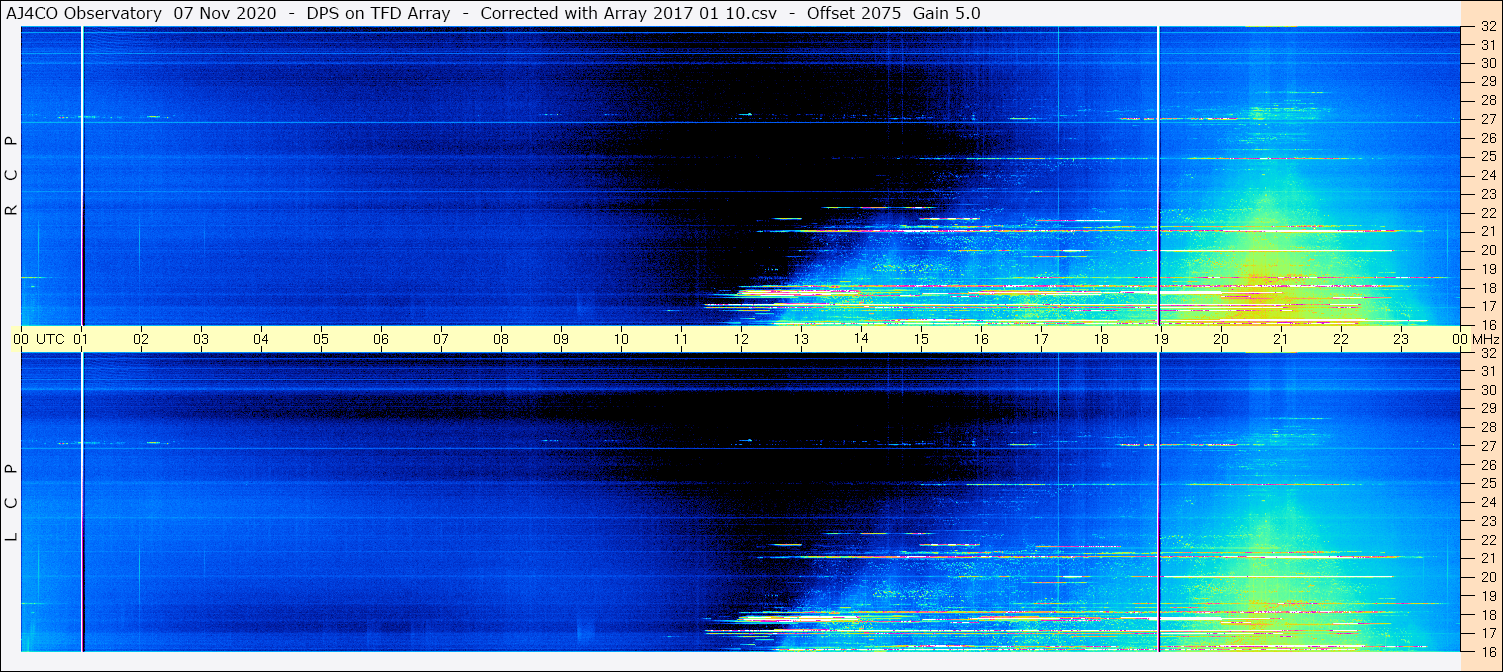Select the 19 hour tick on time axis
The width and height of the screenshot is (1503, 672).
(1161, 339)
